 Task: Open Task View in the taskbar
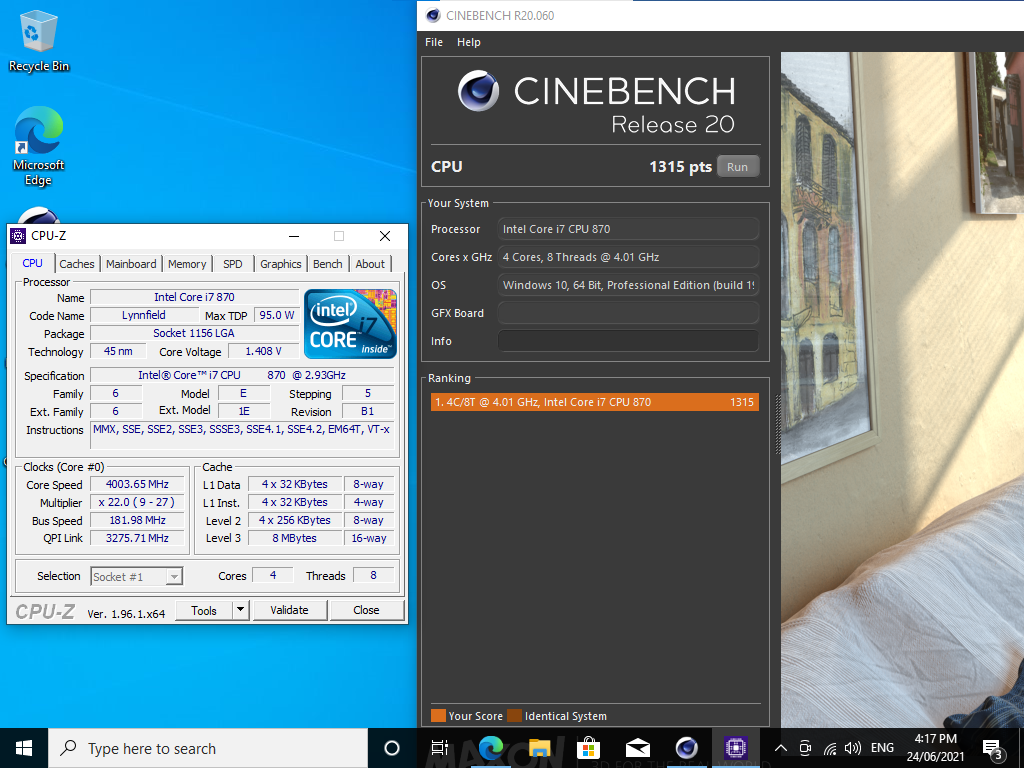(440, 748)
